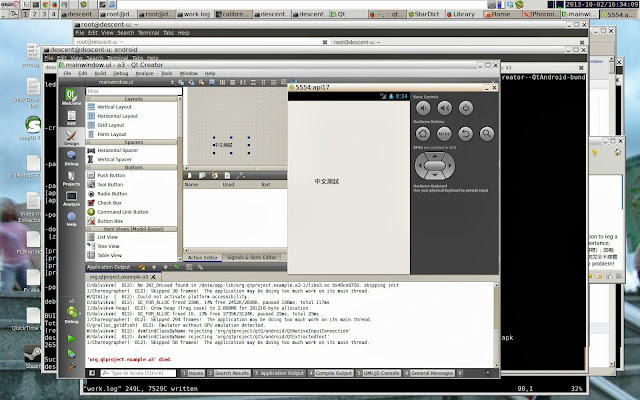Tap the emulator MENU button
Viewport: 640px width, 400px height.
click(x=444, y=133)
